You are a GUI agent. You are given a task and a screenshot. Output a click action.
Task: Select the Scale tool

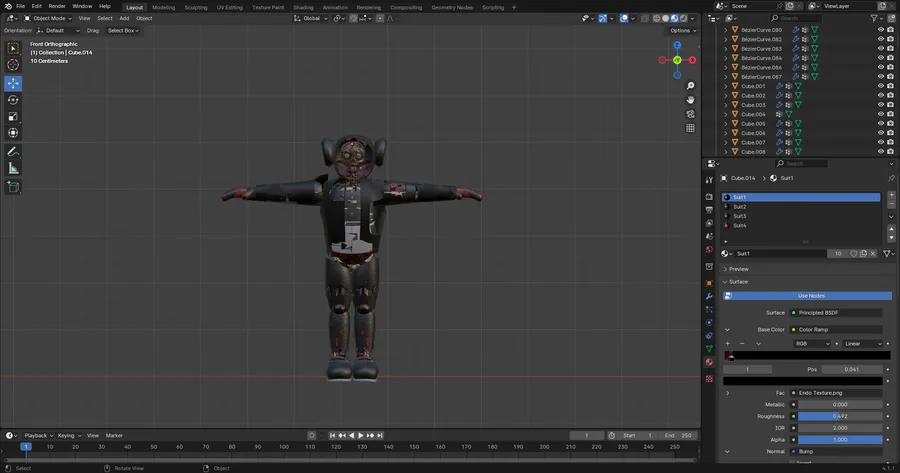[x=13, y=115]
